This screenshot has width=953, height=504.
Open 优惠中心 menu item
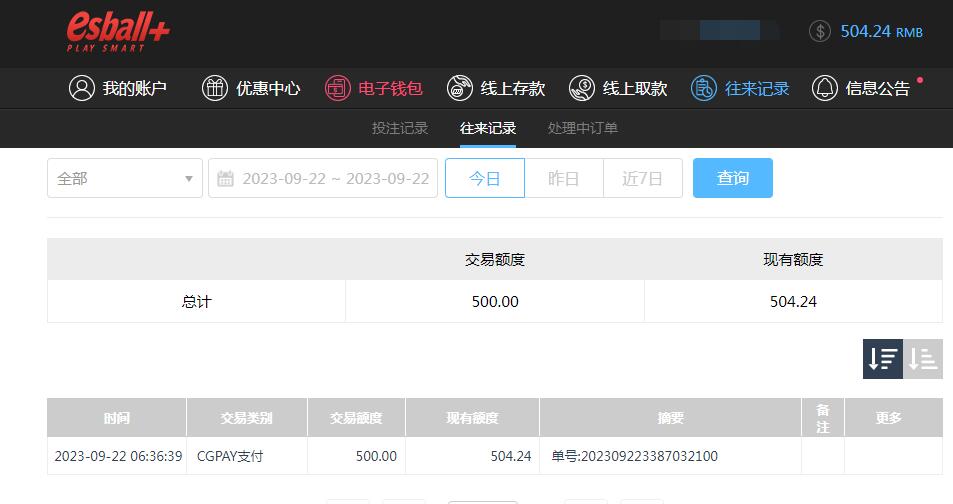click(251, 88)
